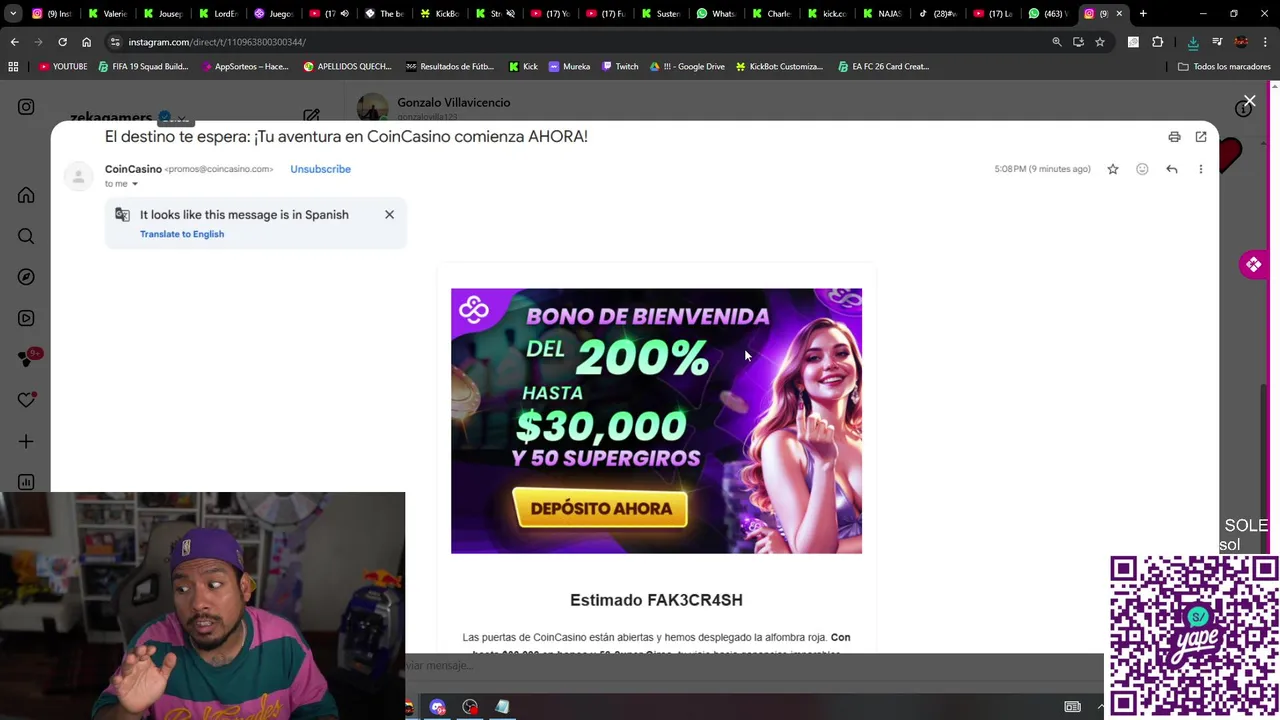Click the Create plus icon in the sidebar

pos(26,441)
